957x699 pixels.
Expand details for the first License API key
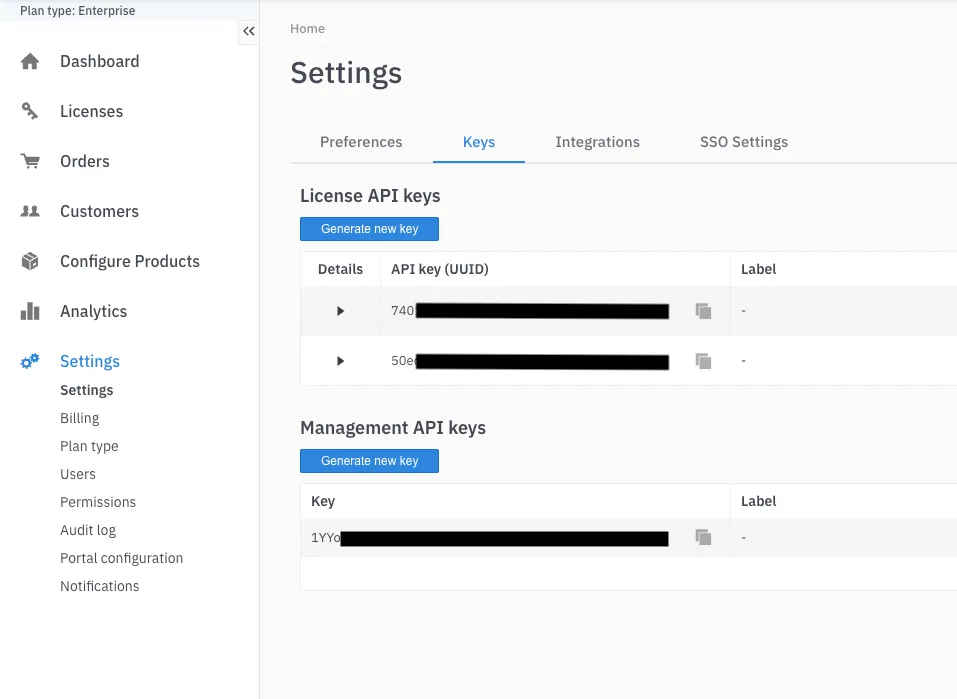pyautogui.click(x=339, y=310)
